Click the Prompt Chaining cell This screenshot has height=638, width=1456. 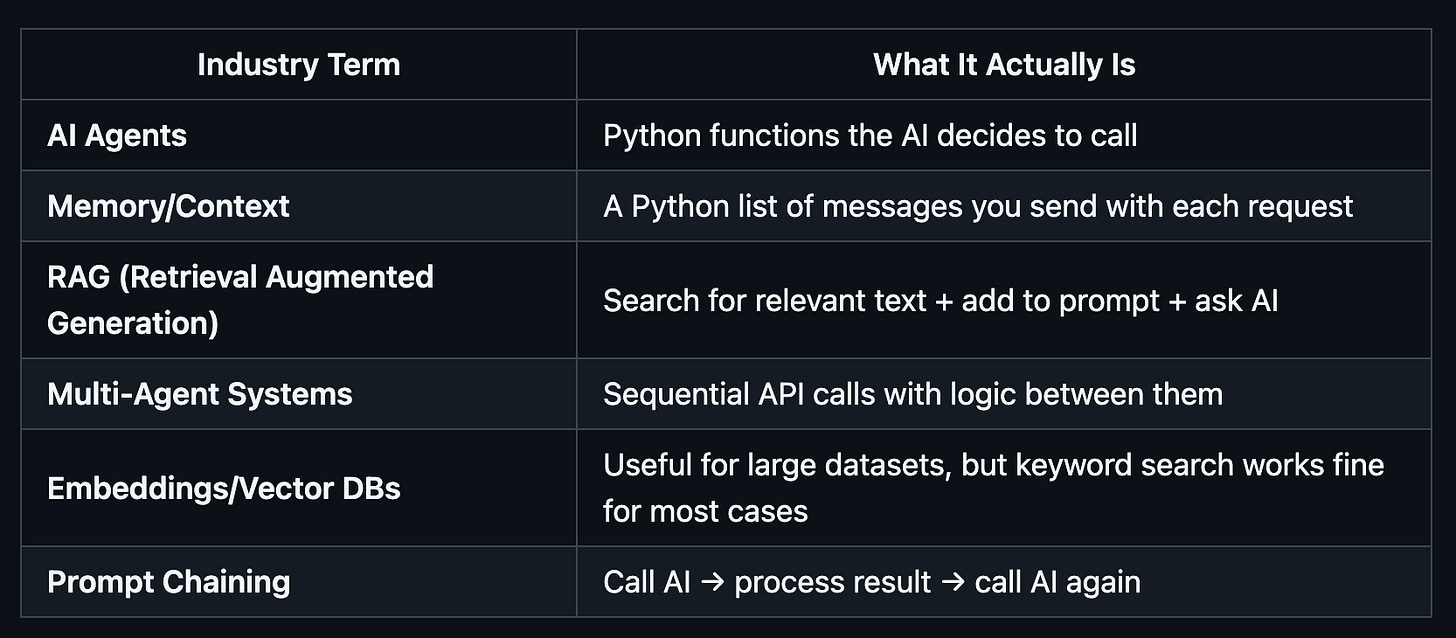click(299, 581)
